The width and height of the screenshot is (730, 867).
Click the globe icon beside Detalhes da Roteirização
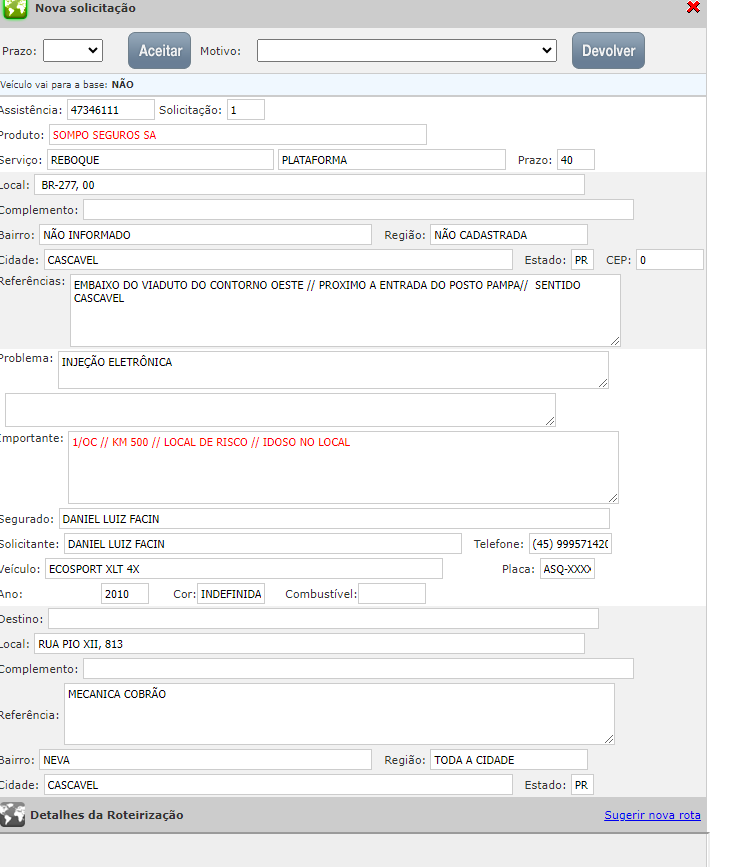(13, 814)
